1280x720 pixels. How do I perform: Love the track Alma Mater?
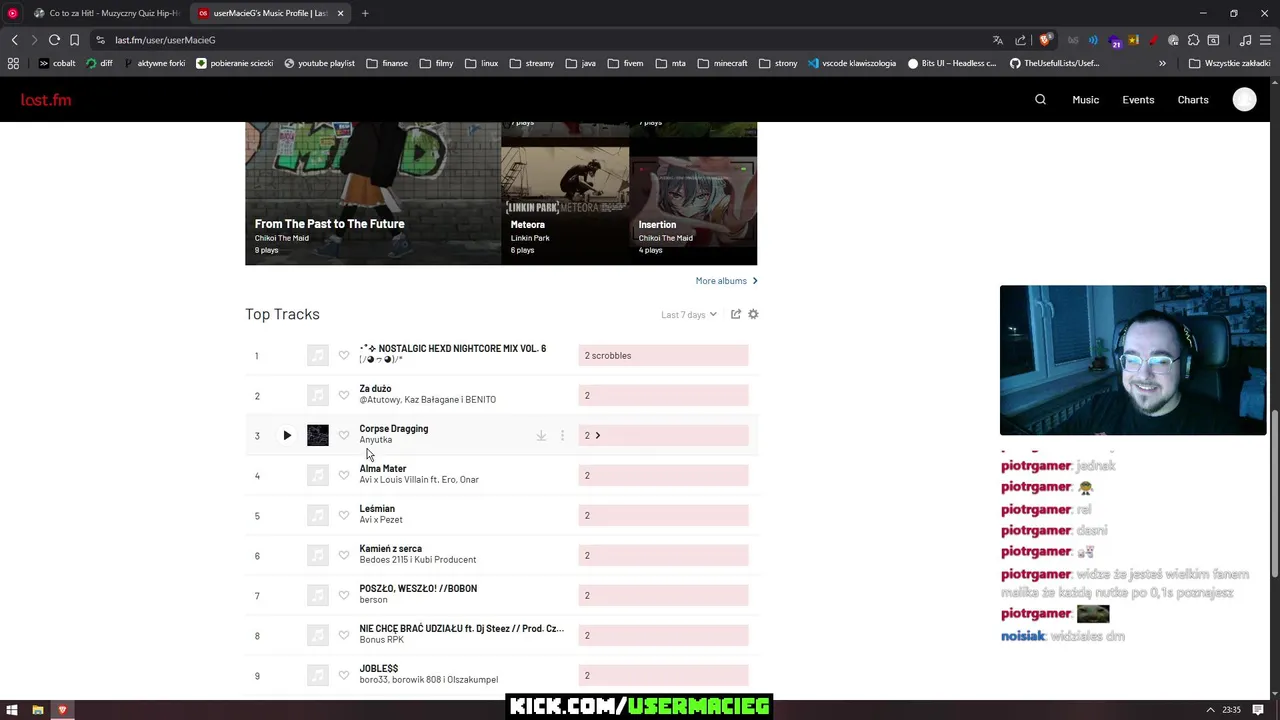[x=344, y=475]
